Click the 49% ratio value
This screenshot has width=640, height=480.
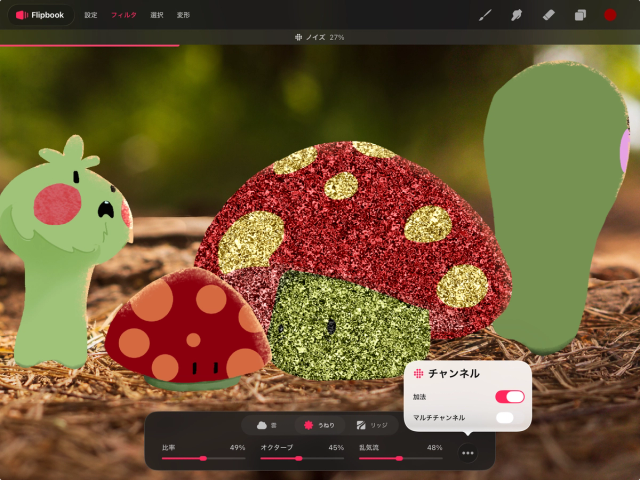click(237, 448)
